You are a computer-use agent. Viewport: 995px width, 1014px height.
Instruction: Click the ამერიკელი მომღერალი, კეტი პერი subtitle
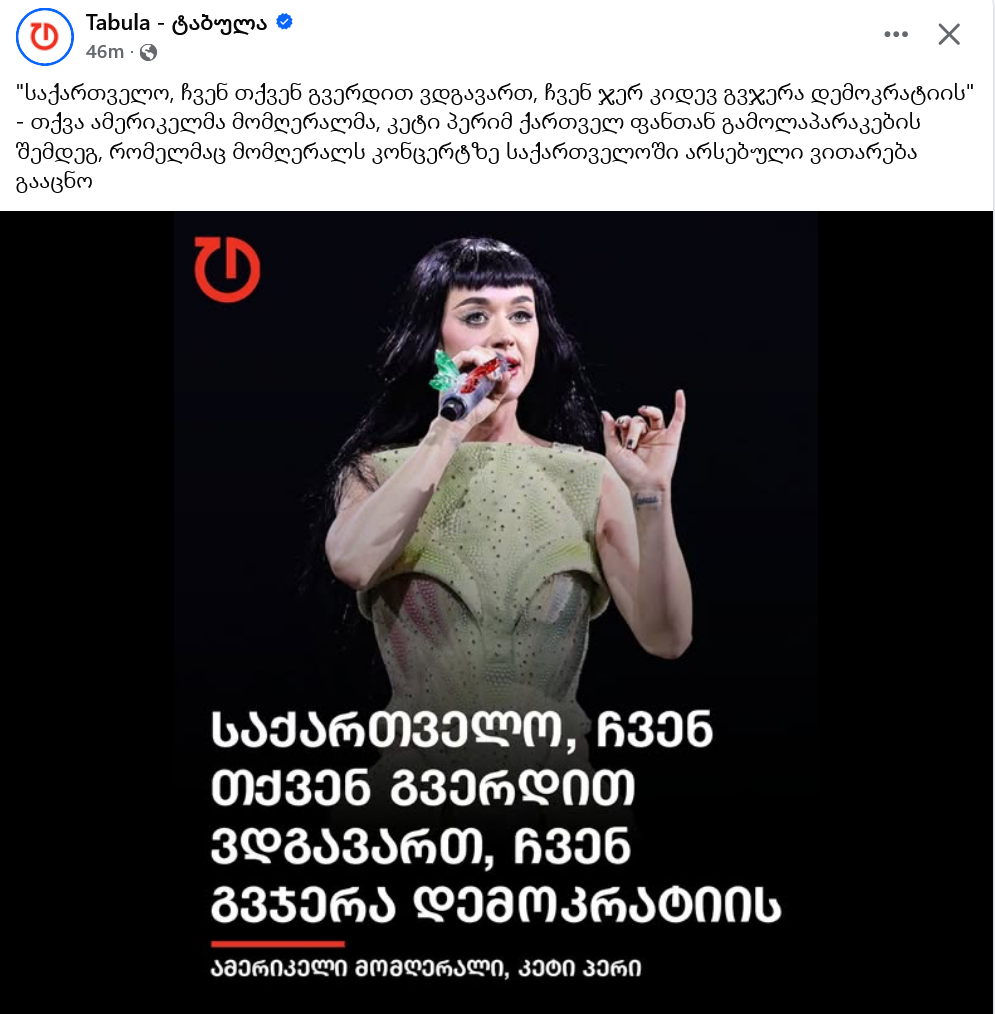tap(426, 968)
